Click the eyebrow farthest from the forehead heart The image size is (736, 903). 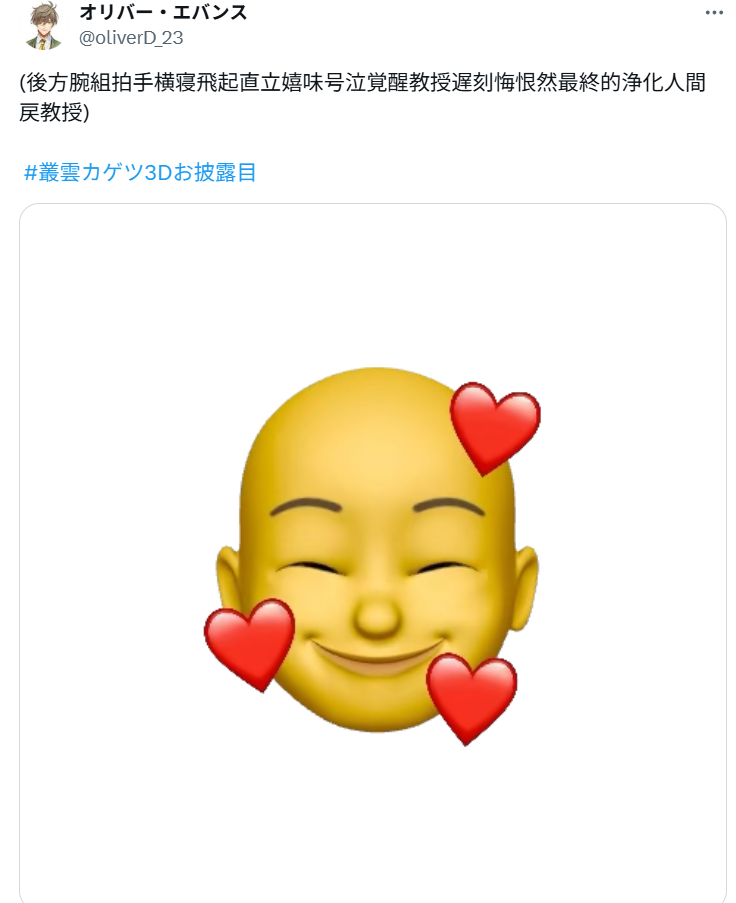305,507
